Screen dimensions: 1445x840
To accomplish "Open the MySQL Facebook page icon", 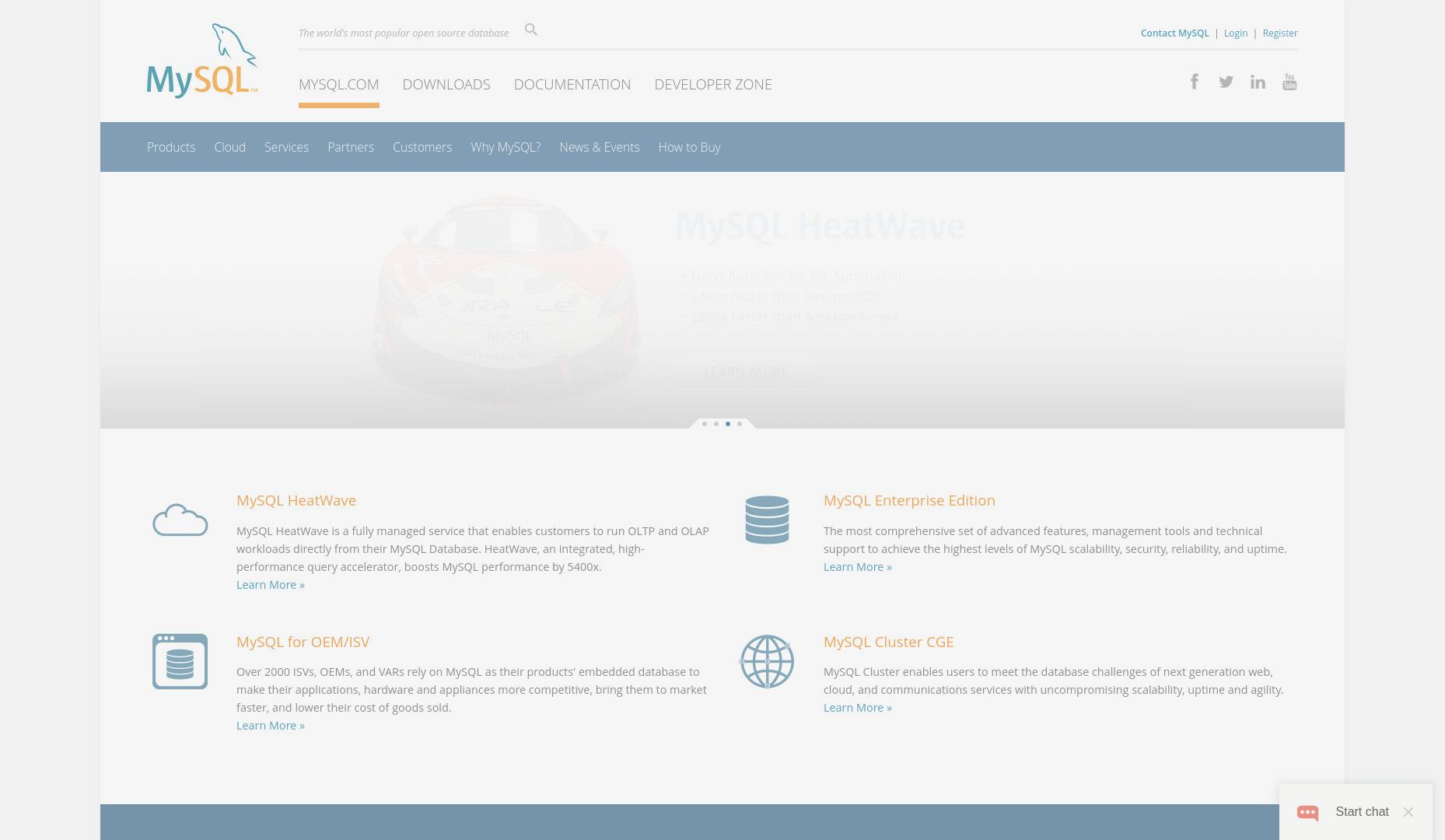I will click(x=1195, y=81).
